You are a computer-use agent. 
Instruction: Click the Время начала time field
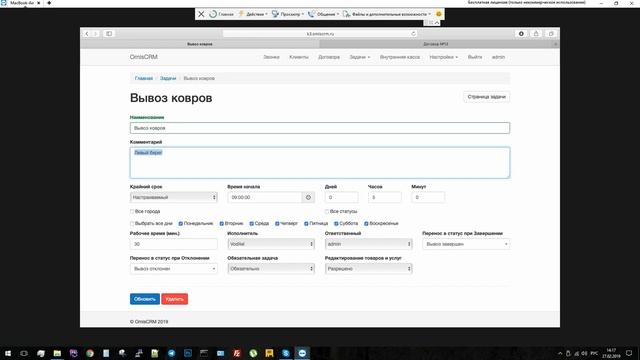264,197
